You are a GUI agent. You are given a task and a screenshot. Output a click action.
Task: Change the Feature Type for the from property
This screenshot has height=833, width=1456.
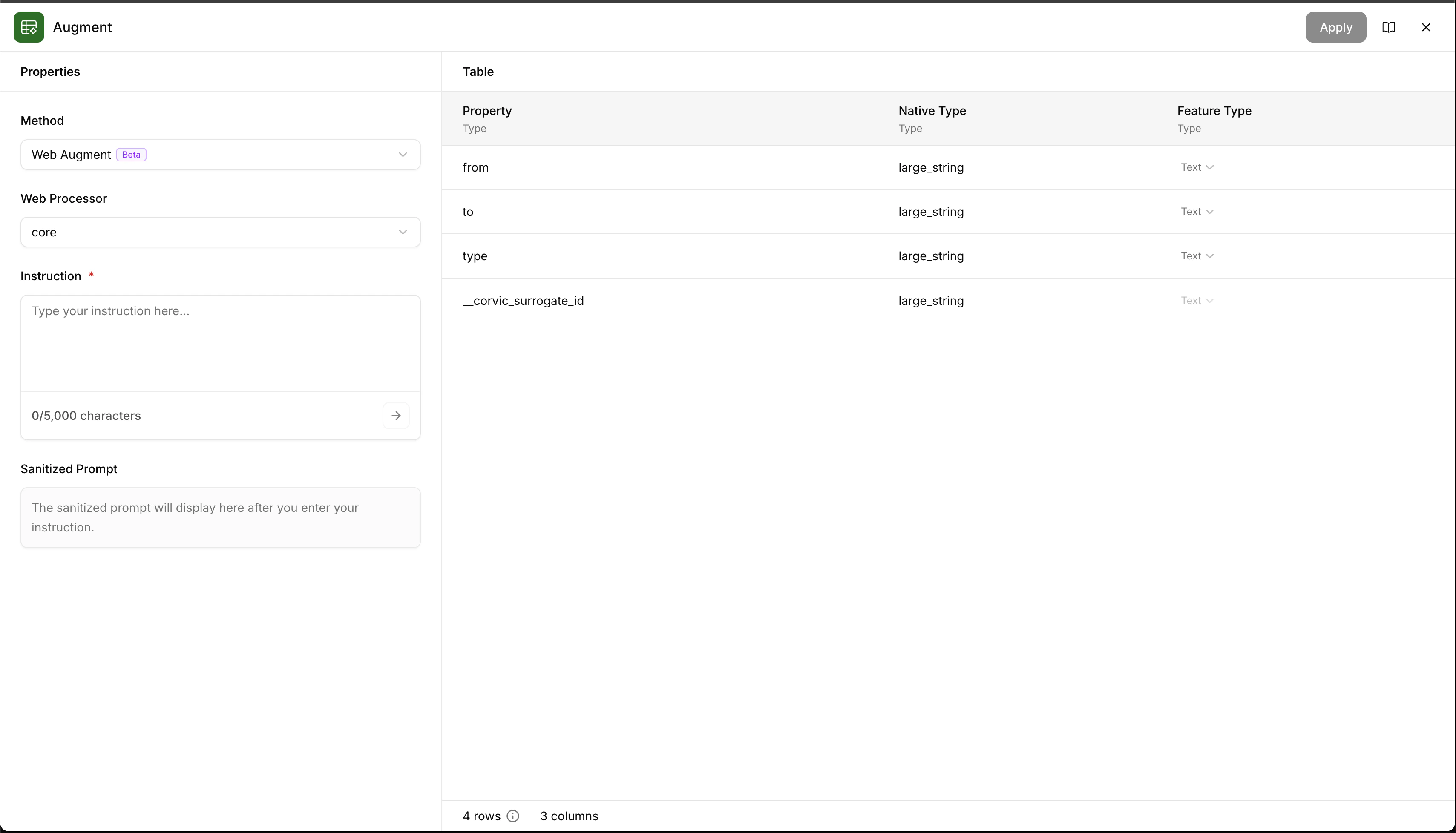[1197, 167]
